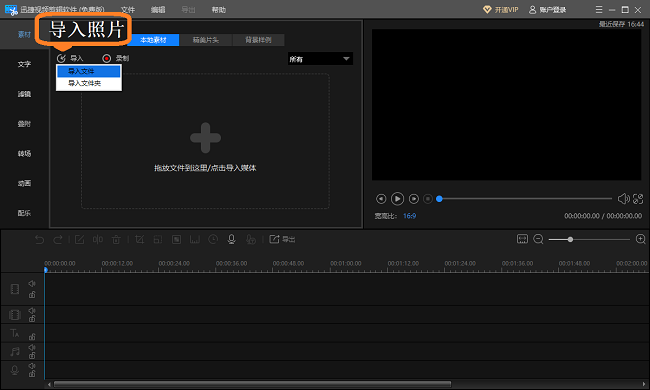
Task: Switch to the 背景样例 tab
Action: click(258, 40)
